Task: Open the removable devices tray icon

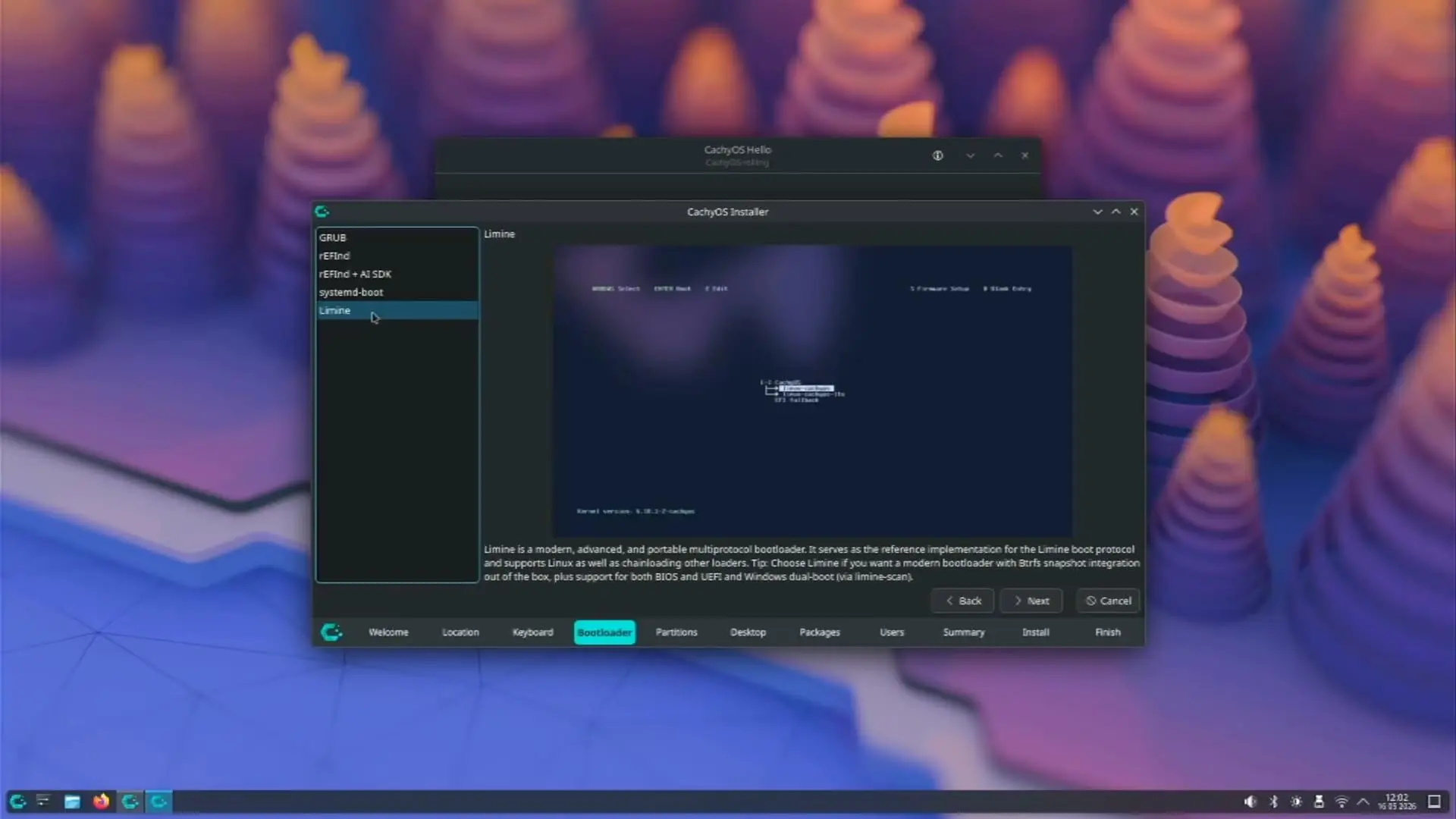Action: (x=1319, y=802)
